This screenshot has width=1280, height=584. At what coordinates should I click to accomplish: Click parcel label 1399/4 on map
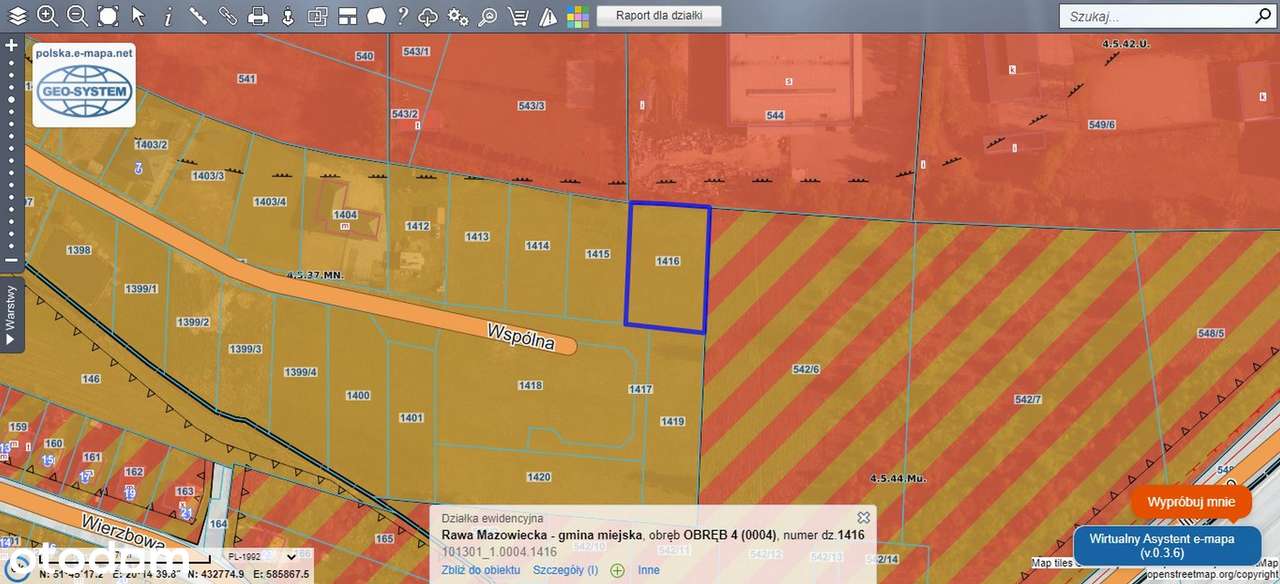pyautogui.click(x=300, y=371)
